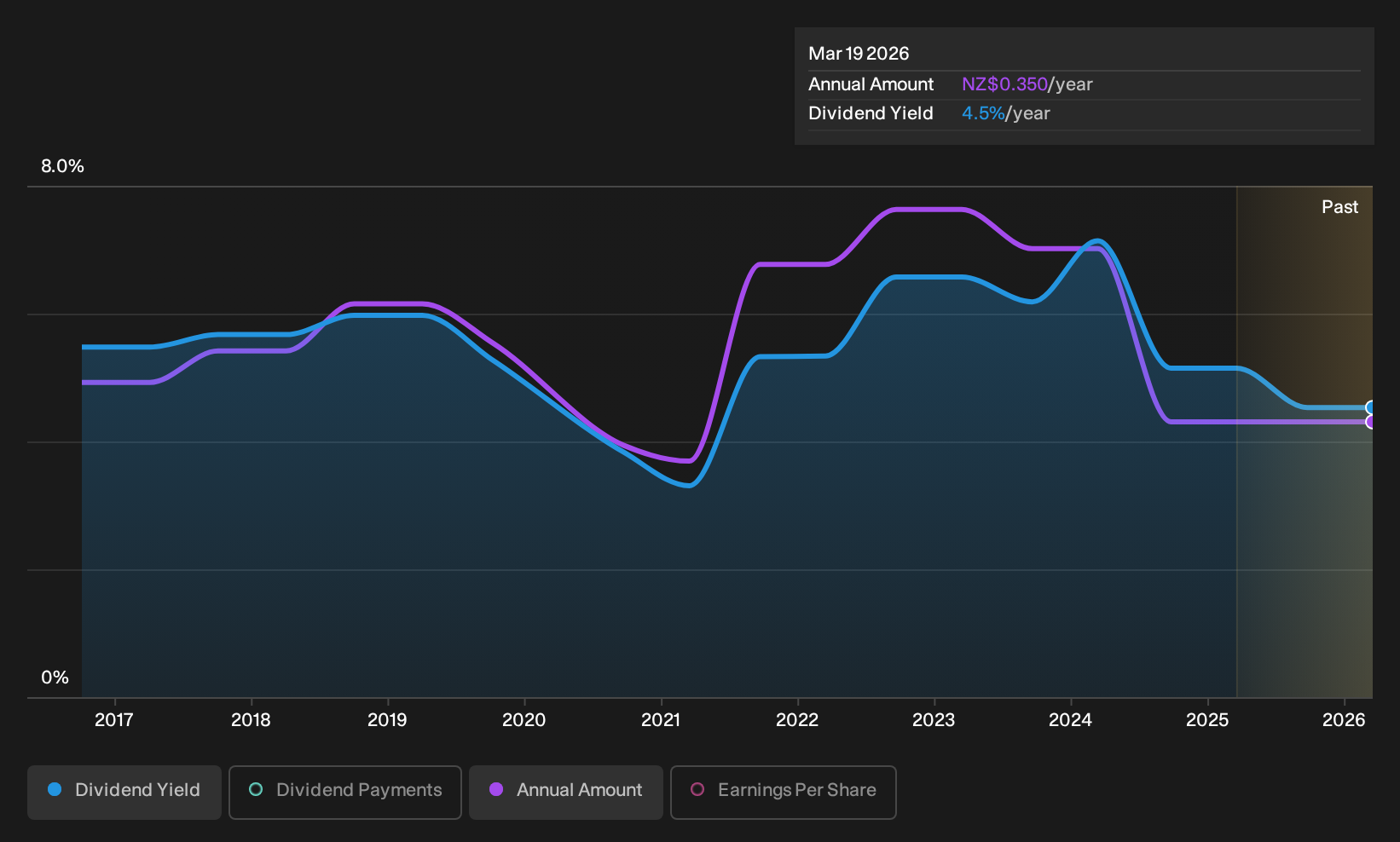Click the 2018 x-axis label

tap(251, 720)
